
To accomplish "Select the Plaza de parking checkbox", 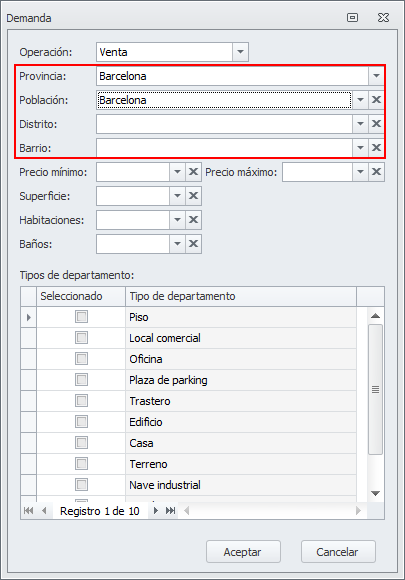I will click(x=81, y=380).
